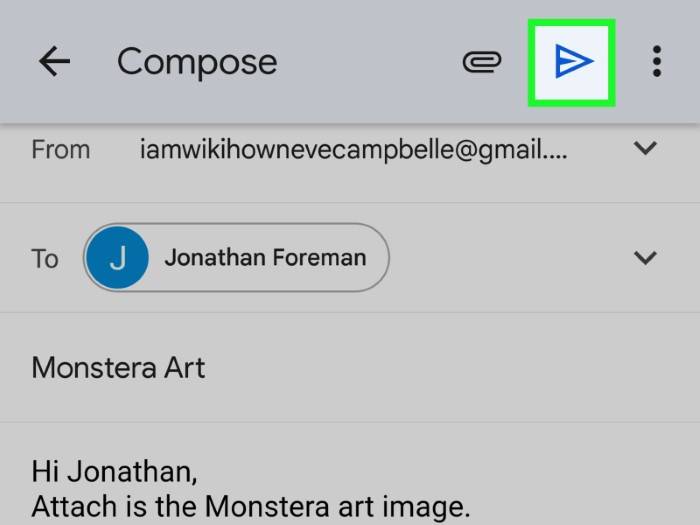Tap the To field label
The image size is (700, 525).
[45, 259]
